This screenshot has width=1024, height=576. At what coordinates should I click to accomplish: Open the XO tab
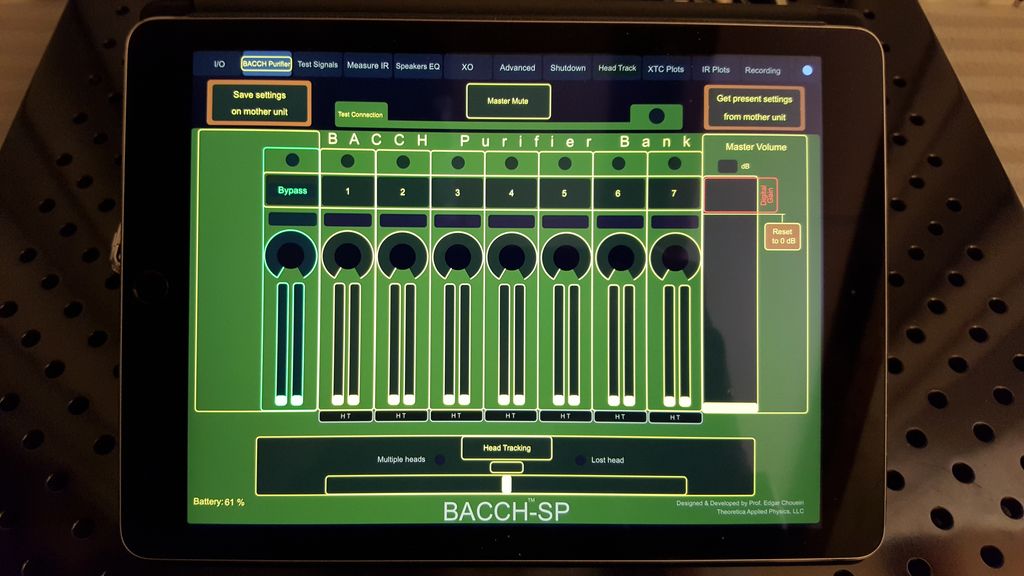(x=468, y=67)
